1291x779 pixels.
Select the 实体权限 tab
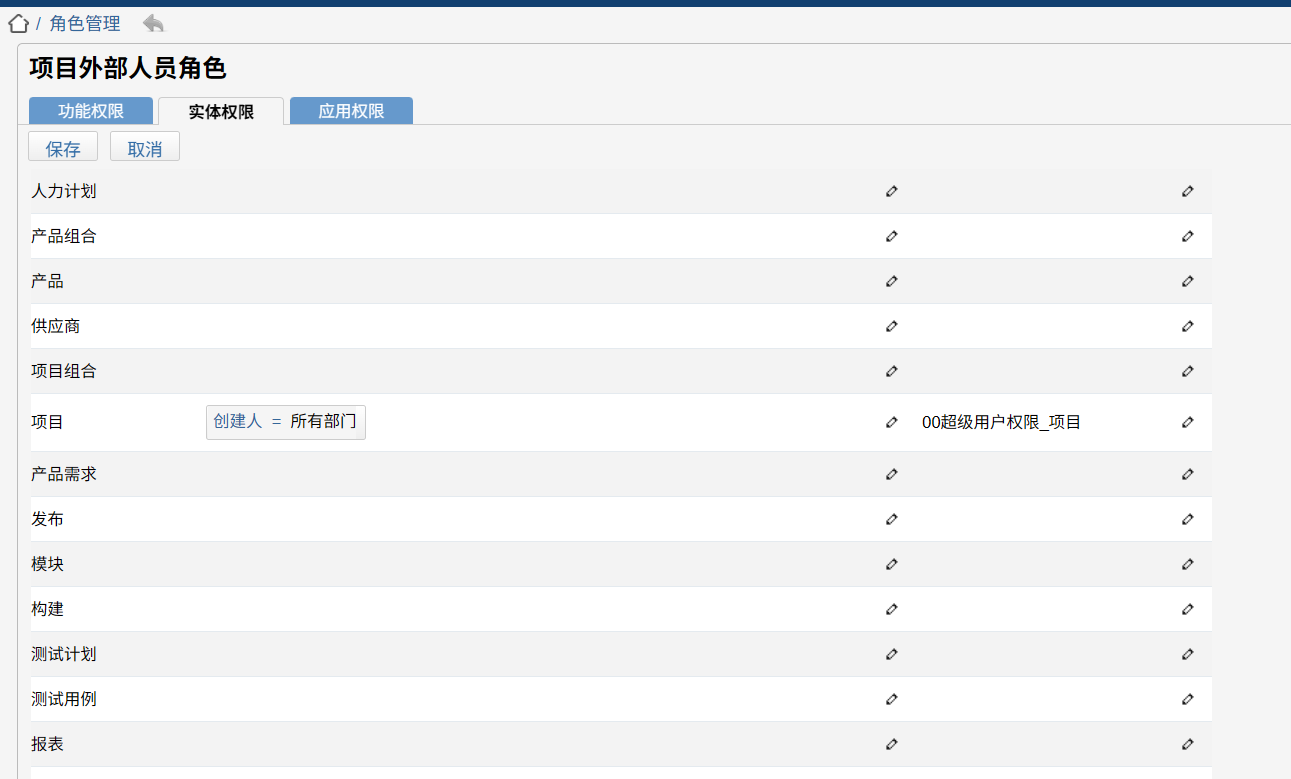[x=221, y=111]
